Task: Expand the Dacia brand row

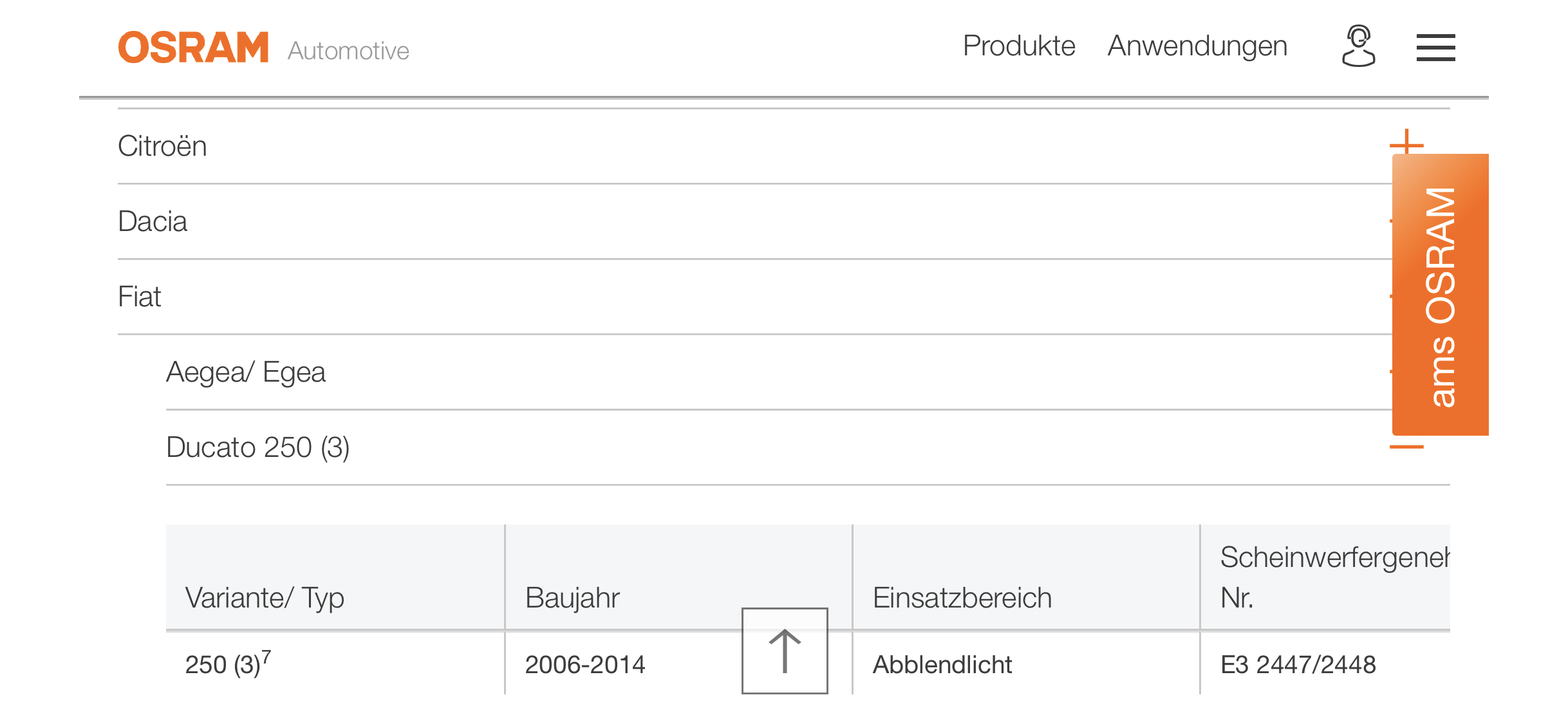Action: pos(755,221)
